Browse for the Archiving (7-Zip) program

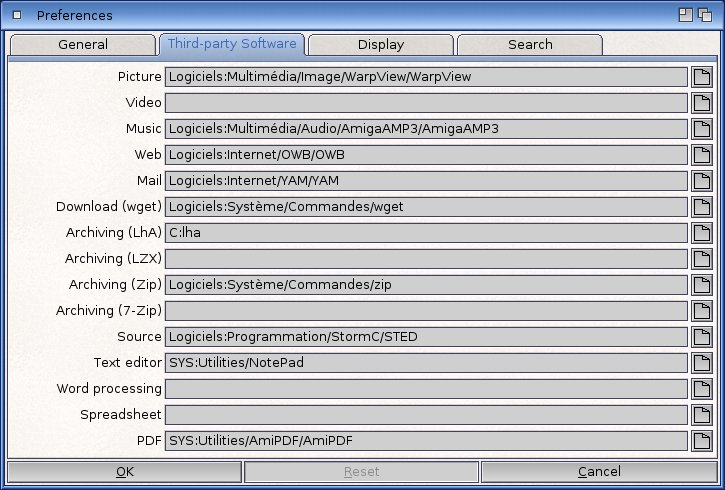coord(701,311)
